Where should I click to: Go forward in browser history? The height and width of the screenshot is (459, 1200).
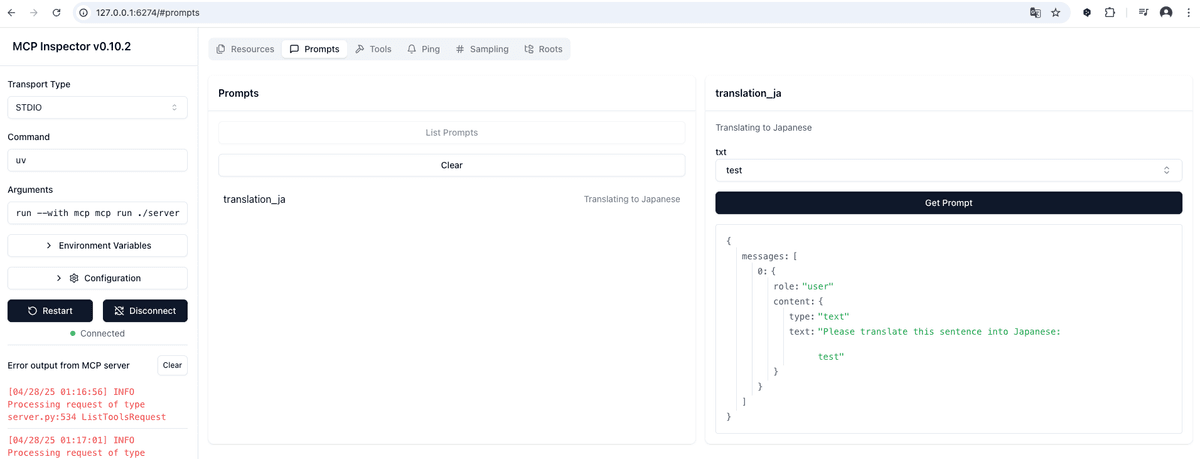tap(33, 13)
